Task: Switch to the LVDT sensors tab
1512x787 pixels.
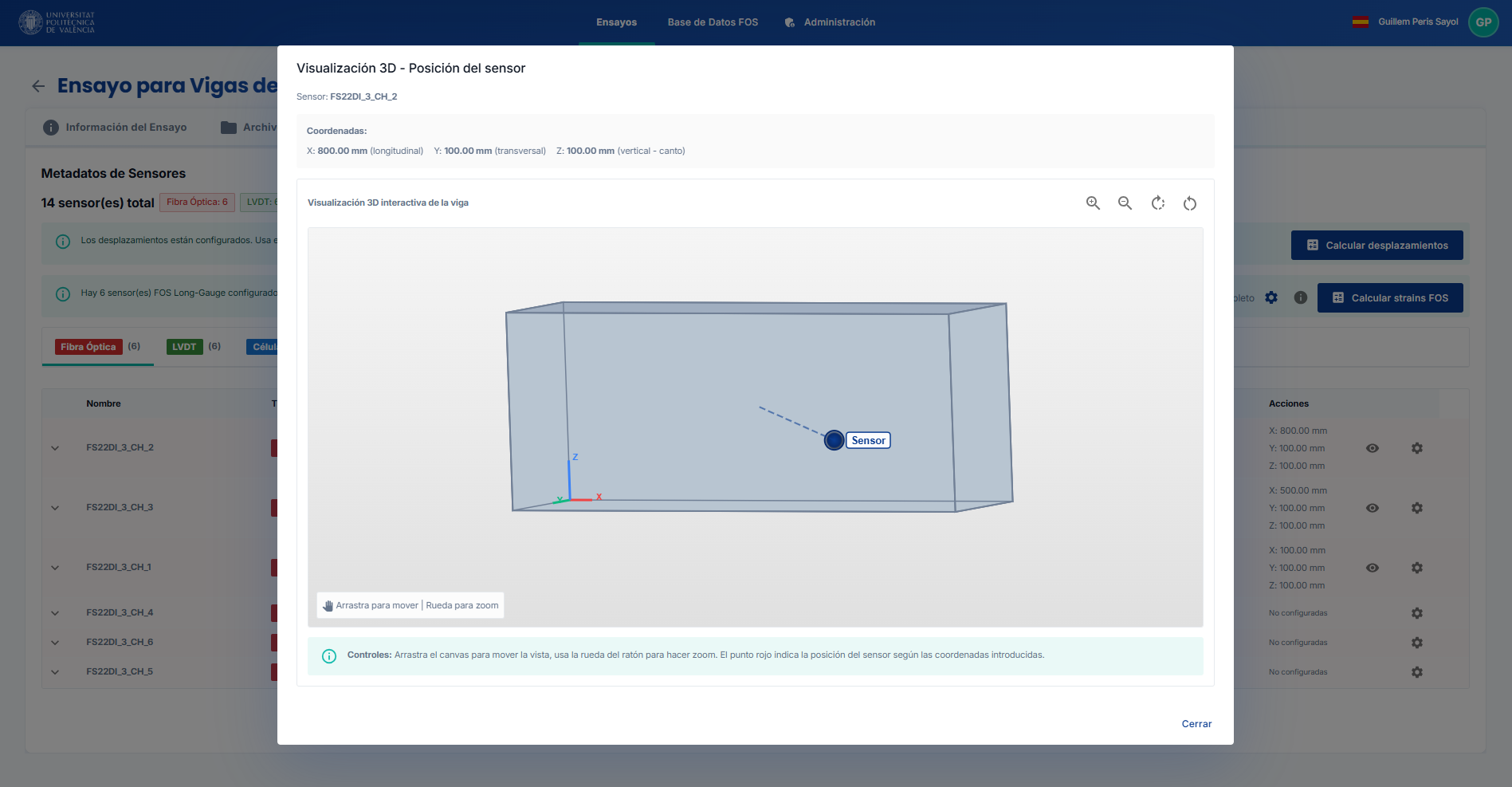Action: [185, 347]
